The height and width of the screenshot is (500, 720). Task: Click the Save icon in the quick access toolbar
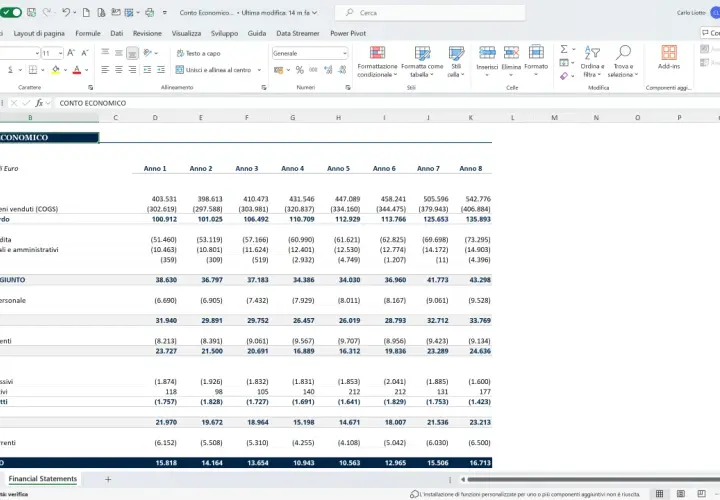coord(31,12)
